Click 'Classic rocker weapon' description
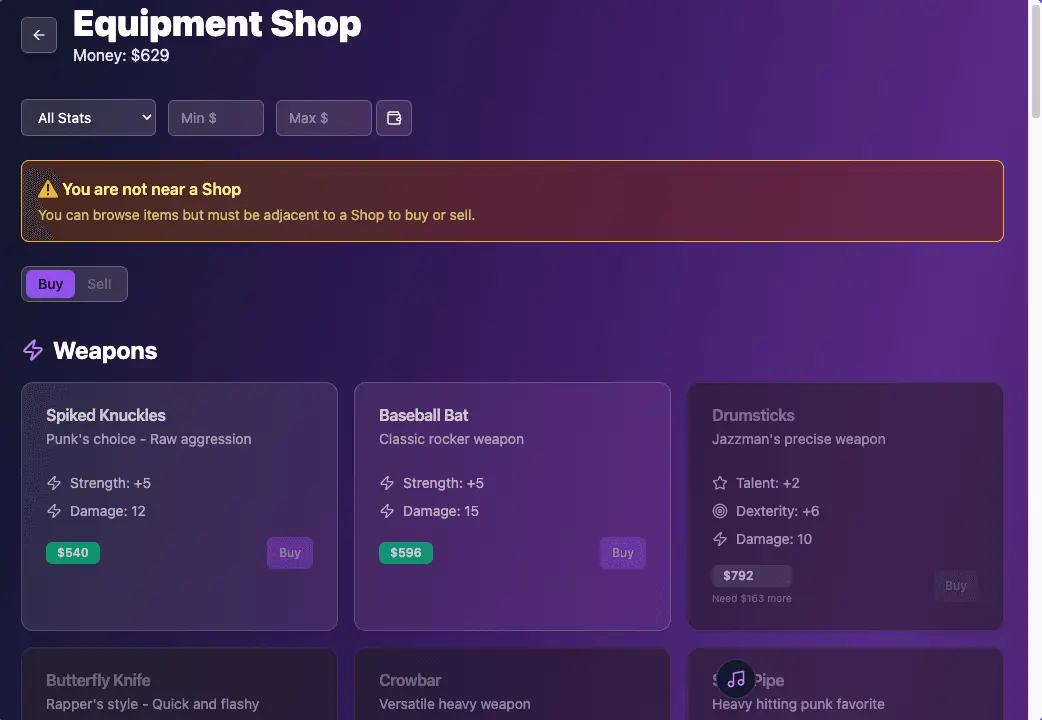The height and width of the screenshot is (720, 1042). 451,439
